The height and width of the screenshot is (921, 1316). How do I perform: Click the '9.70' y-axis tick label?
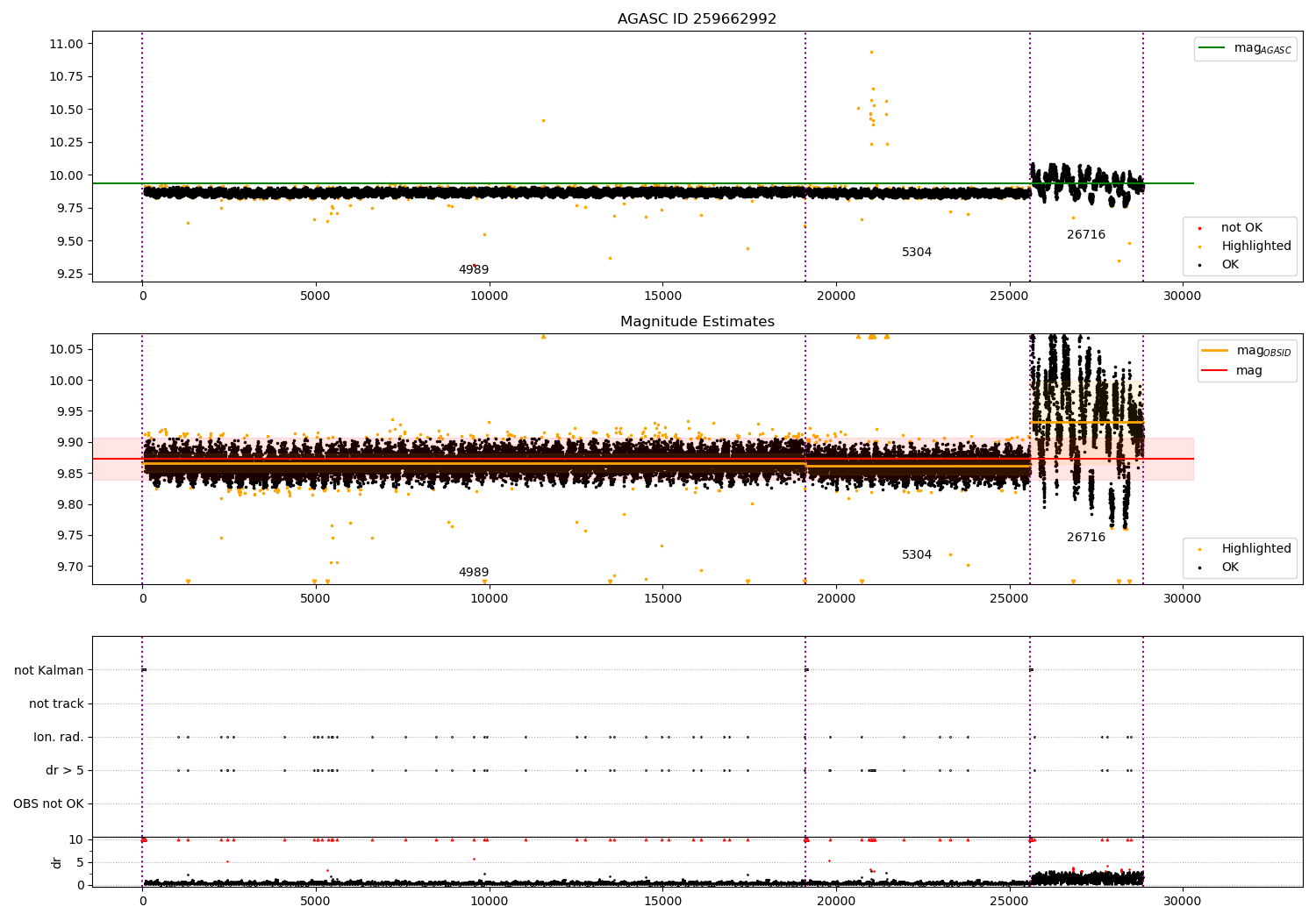coord(70,567)
